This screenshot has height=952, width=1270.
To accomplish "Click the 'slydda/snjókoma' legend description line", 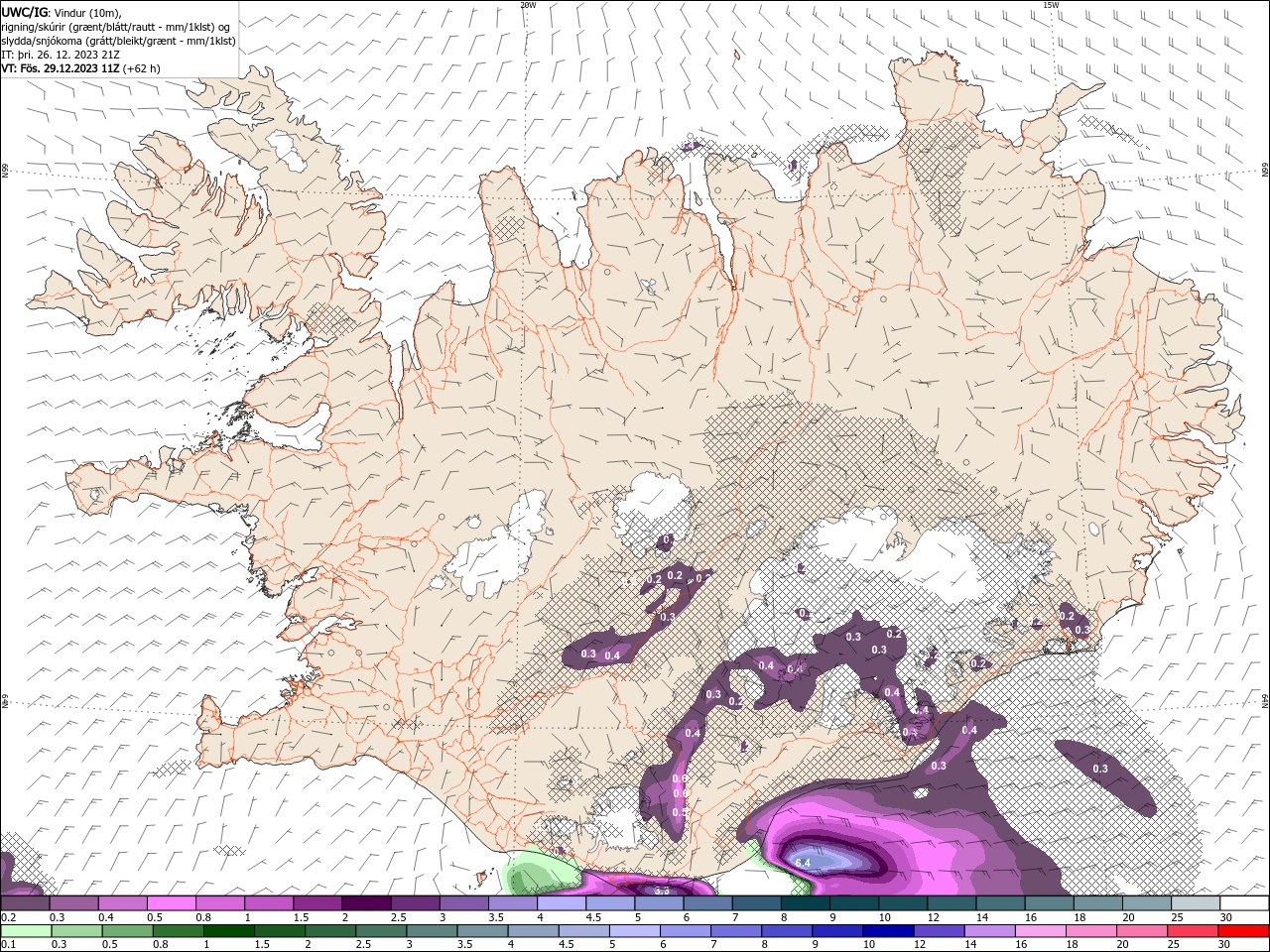I will (x=118, y=41).
